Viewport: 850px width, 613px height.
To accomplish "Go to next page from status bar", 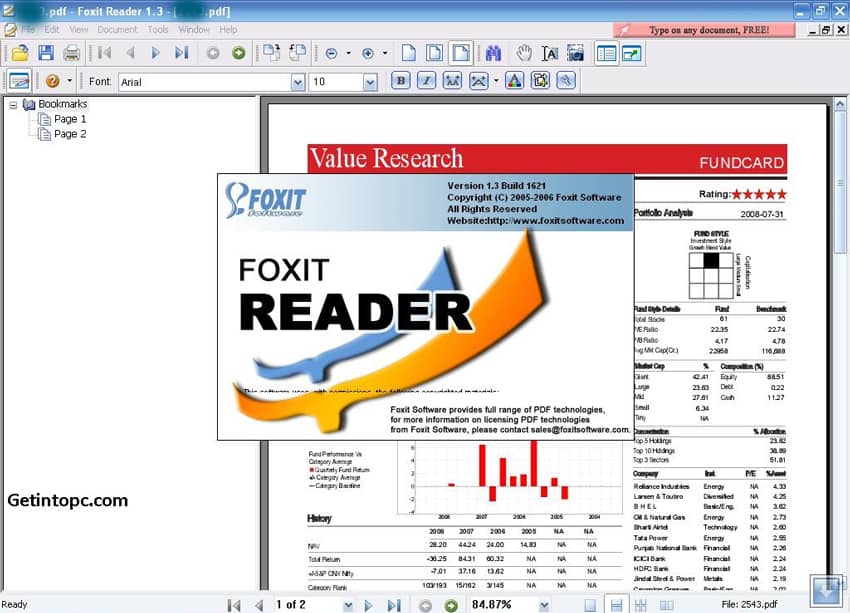I will click(369, 605).
